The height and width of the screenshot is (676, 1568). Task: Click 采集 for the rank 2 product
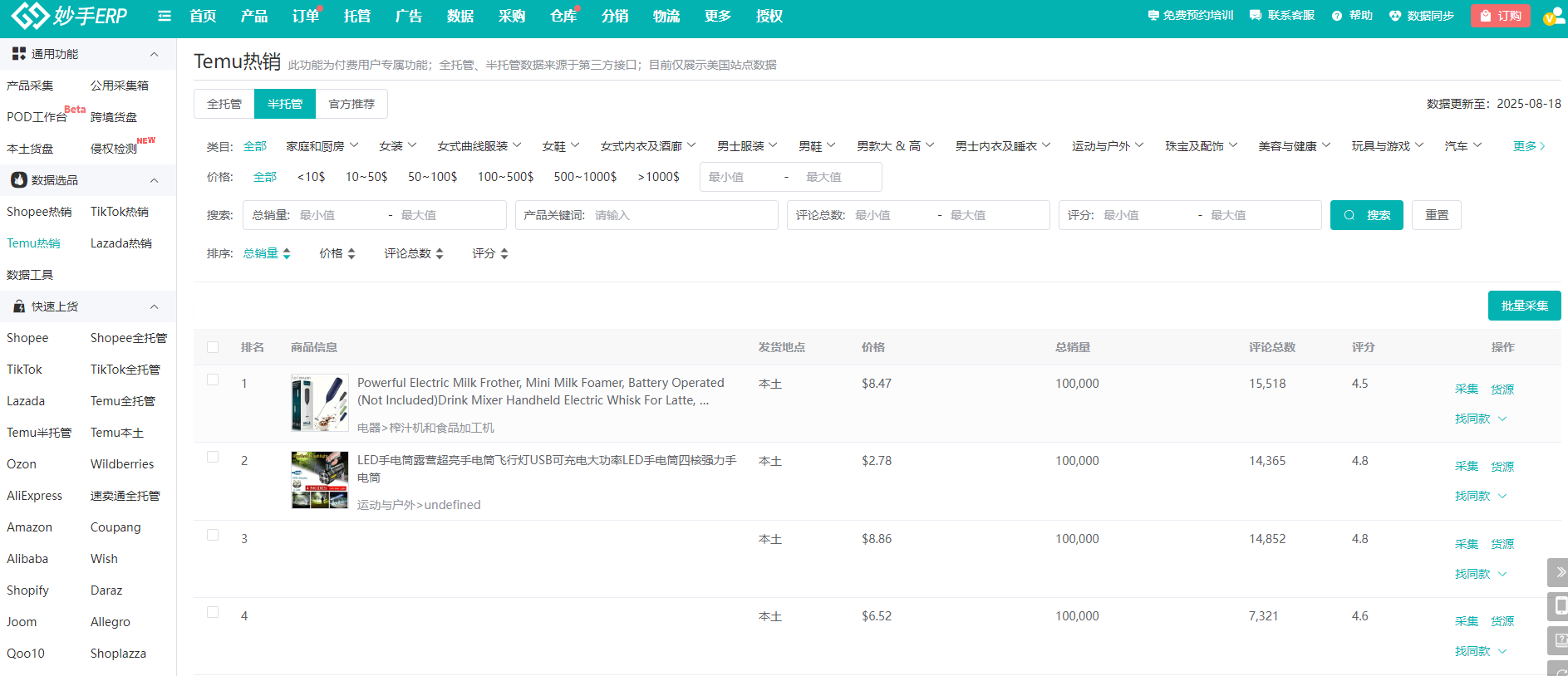(x=1467, y=466)
